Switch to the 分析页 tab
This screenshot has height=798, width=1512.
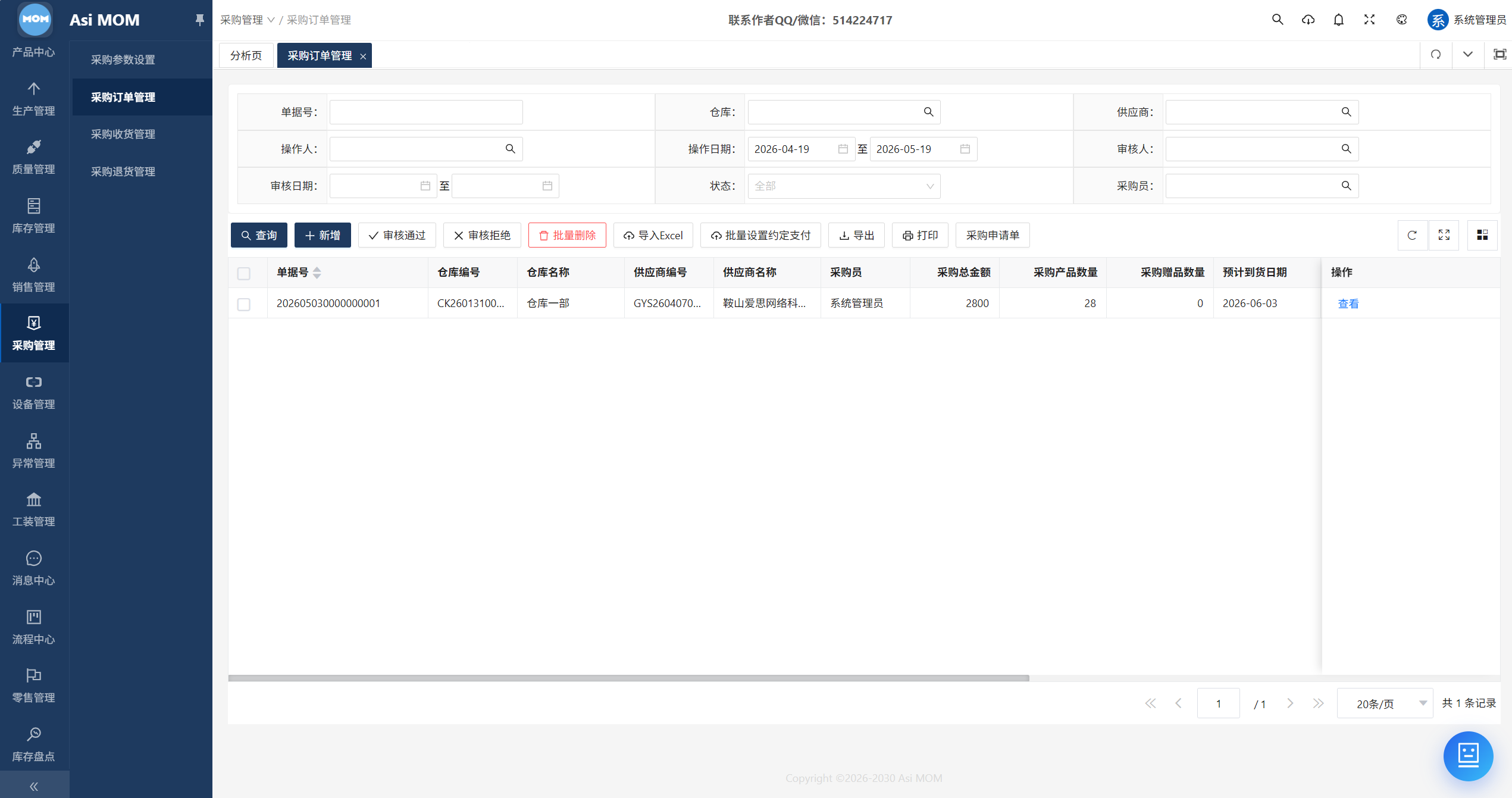click(246, 55)
